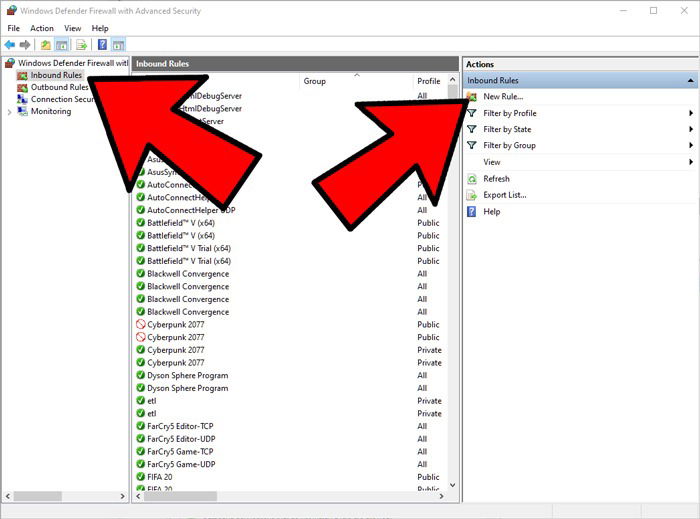Open the Help menu in menu bar
The height and width of the screenshot is (519, 700).
click(100, 28)
